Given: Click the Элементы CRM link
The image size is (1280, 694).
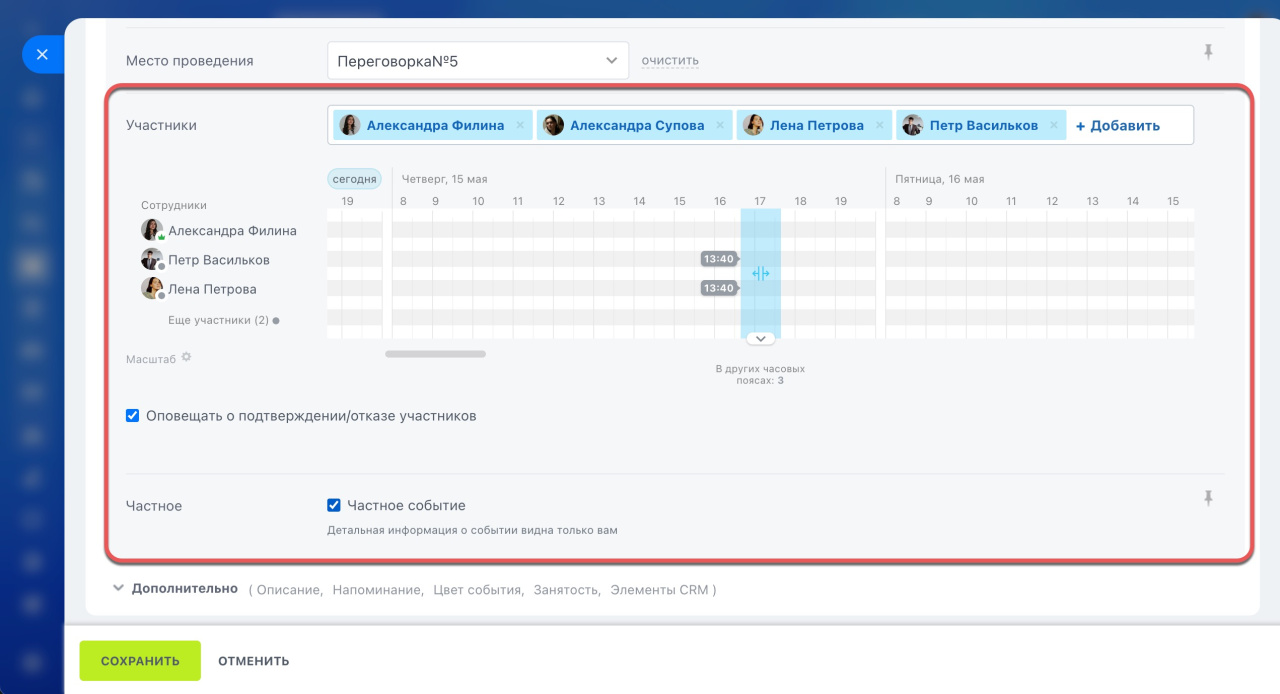Looking at the screenshot, I should point(658,590).
